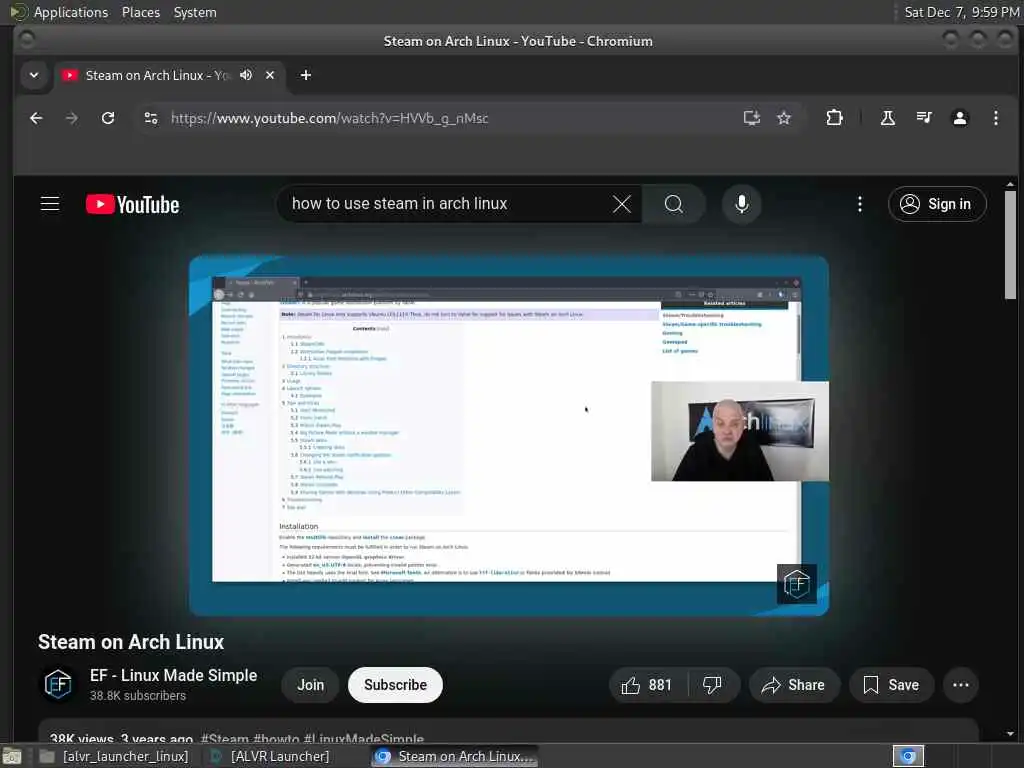Go to YouTube home via logo
The width and height of the screenshot is (1024, 768).
pos(133,204)
